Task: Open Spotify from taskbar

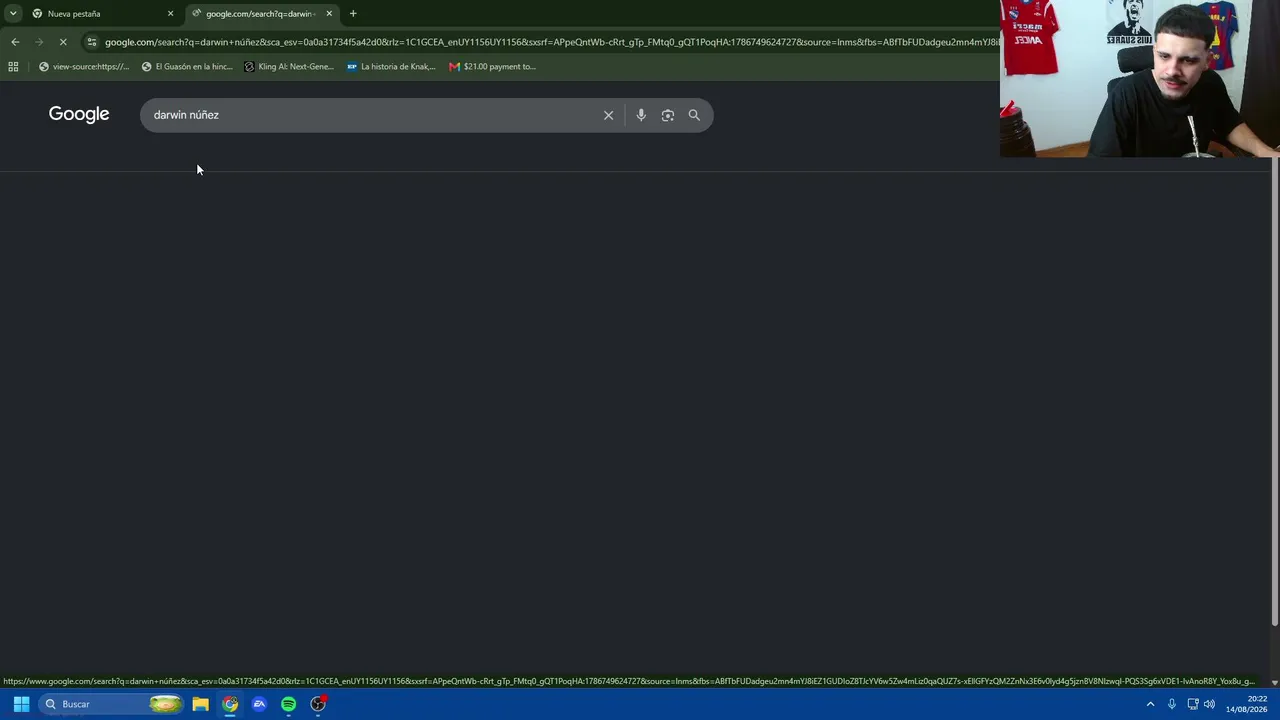Action: (x=288, y=704)
